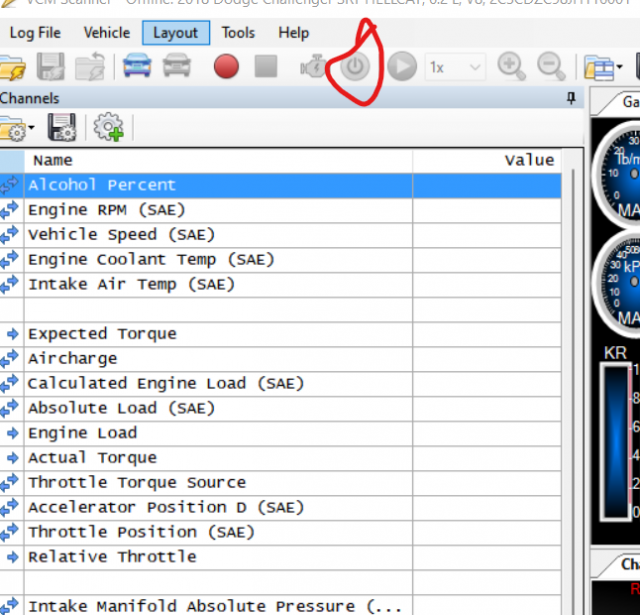Viewport: 640px width, 615px height.
Task: Click the gray stop scanning square
Action: click(x=265, y=67)
